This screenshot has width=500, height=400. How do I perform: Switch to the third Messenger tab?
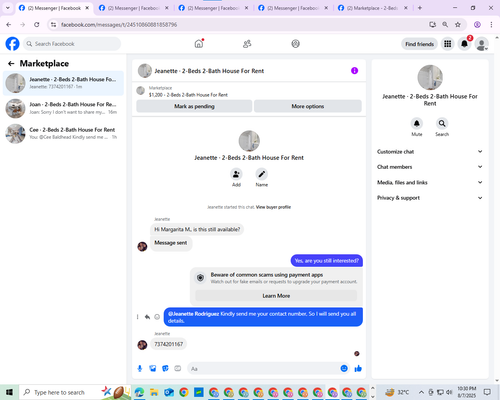tap(213, 8)
